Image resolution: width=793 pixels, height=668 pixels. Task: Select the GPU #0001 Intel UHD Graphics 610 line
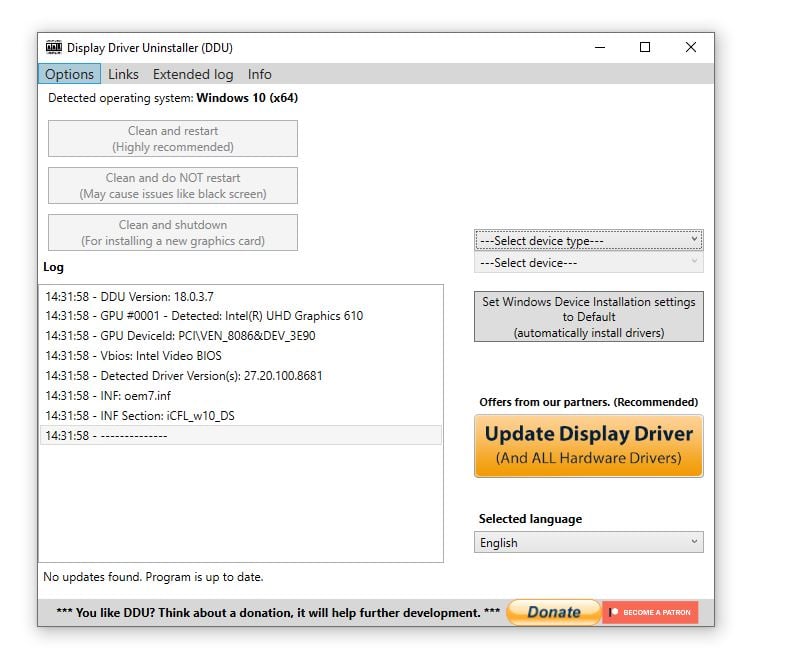[241, 316]
